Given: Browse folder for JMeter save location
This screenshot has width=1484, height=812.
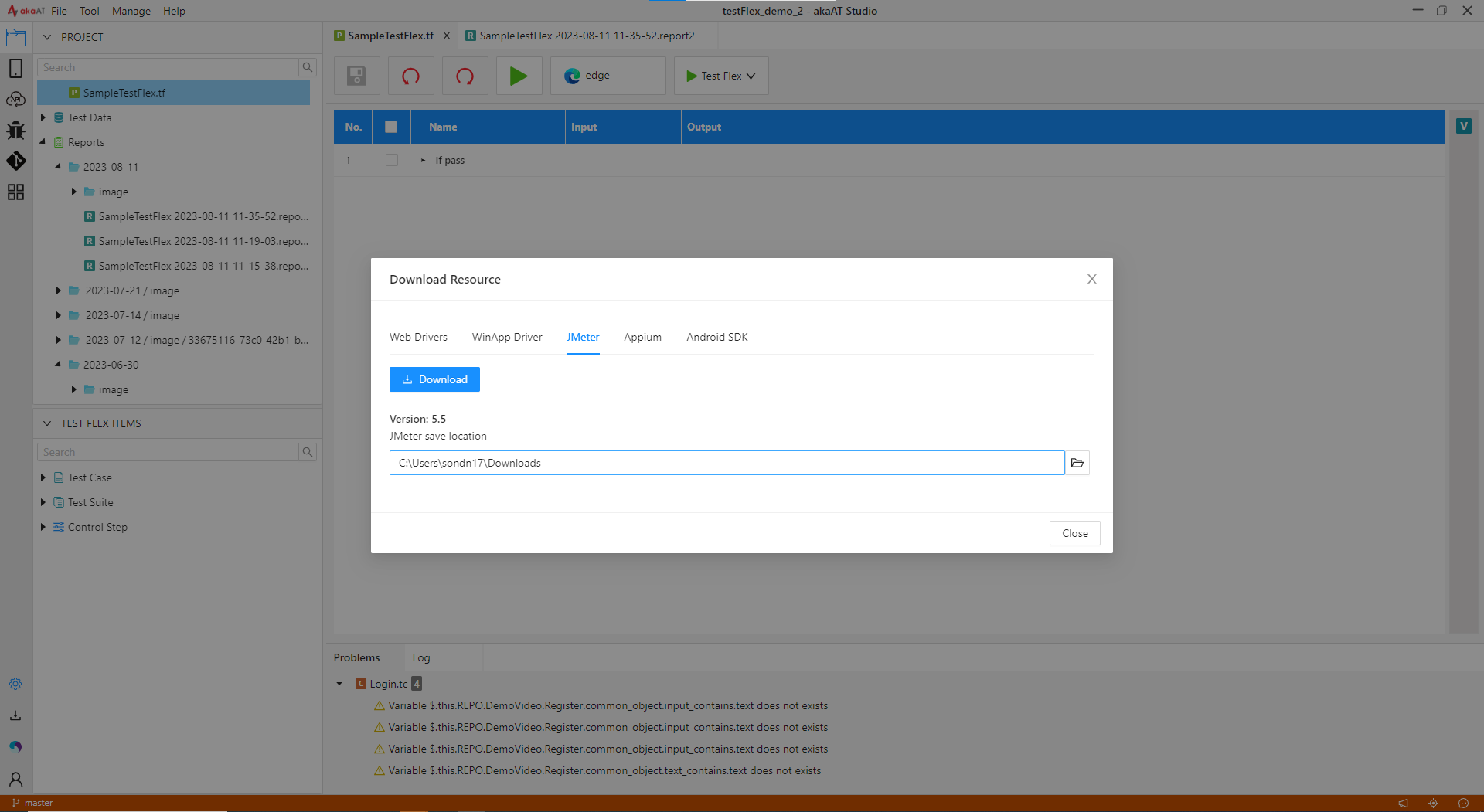Looking at the screenshot, I should 1077,463.
